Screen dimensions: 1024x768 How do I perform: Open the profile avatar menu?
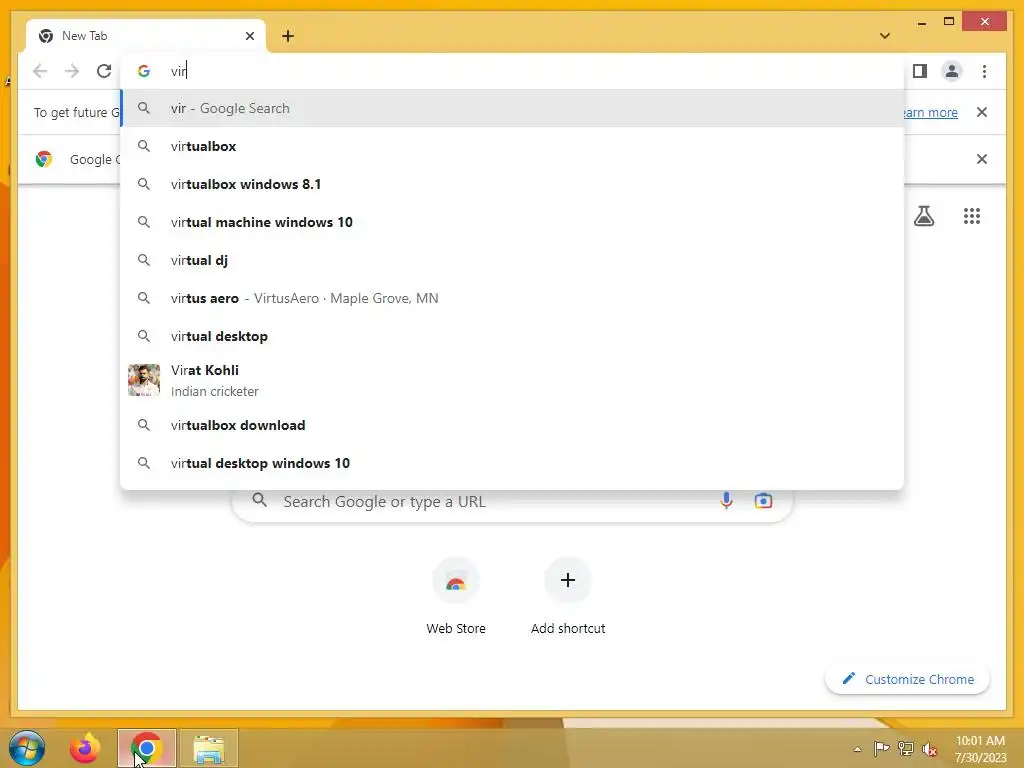point(952,71)
